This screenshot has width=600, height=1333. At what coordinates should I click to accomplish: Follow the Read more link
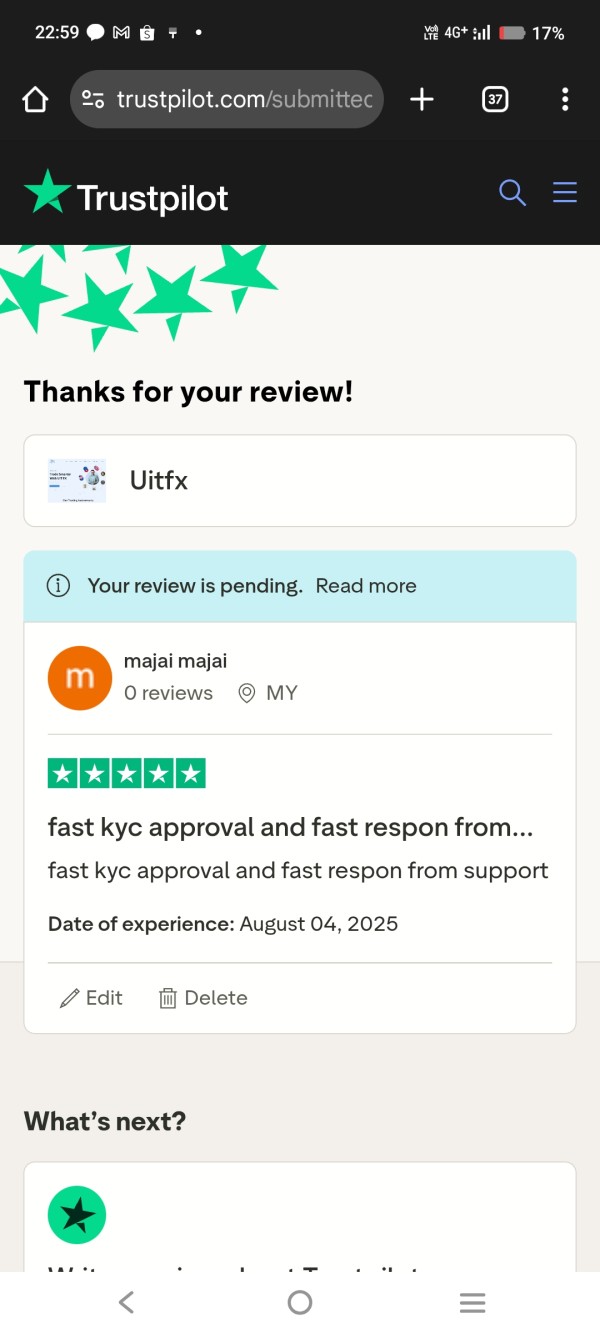366,586
